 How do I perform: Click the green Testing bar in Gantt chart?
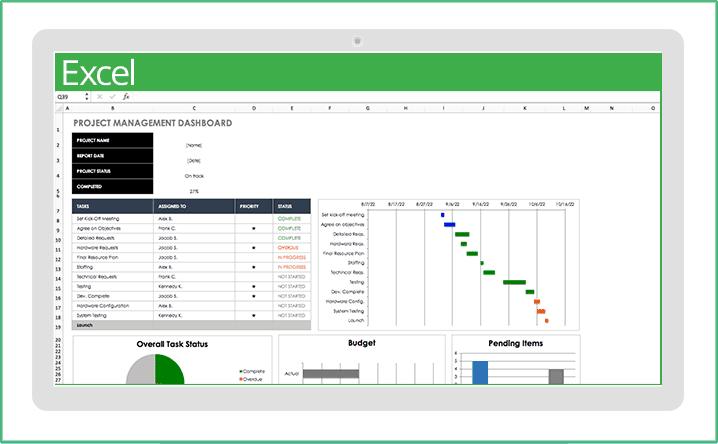(x=514, y=282)
